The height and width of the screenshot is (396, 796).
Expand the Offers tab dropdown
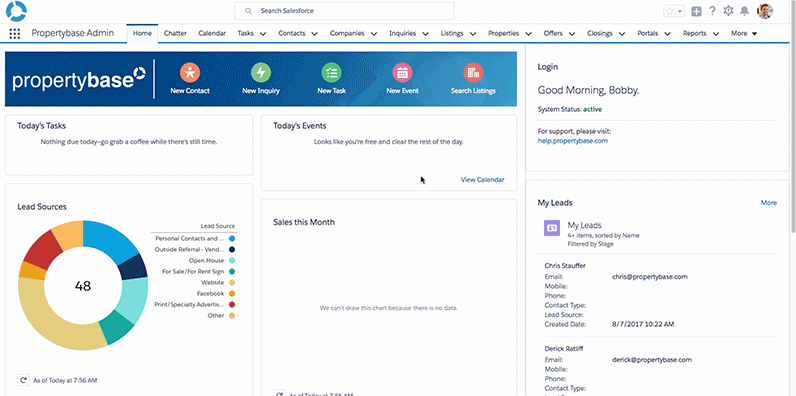[572, 34]
